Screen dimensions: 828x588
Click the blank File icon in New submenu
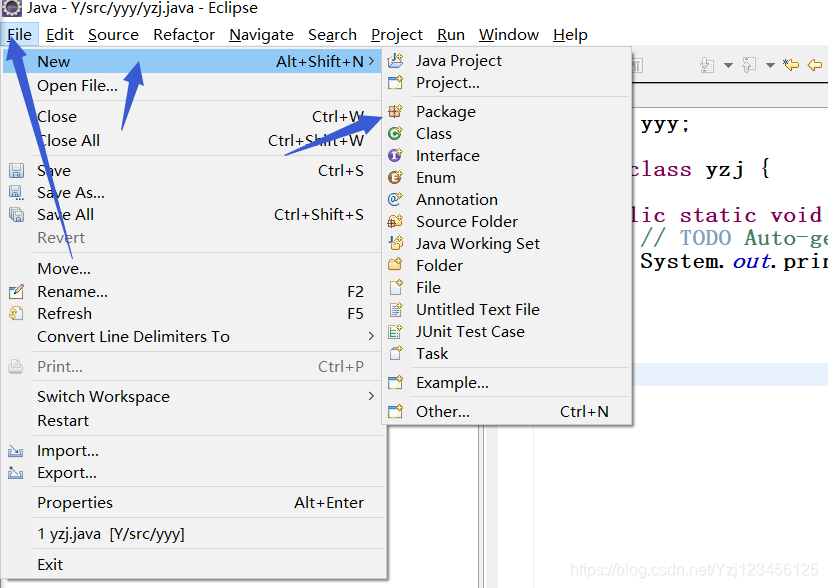(396, 288)
